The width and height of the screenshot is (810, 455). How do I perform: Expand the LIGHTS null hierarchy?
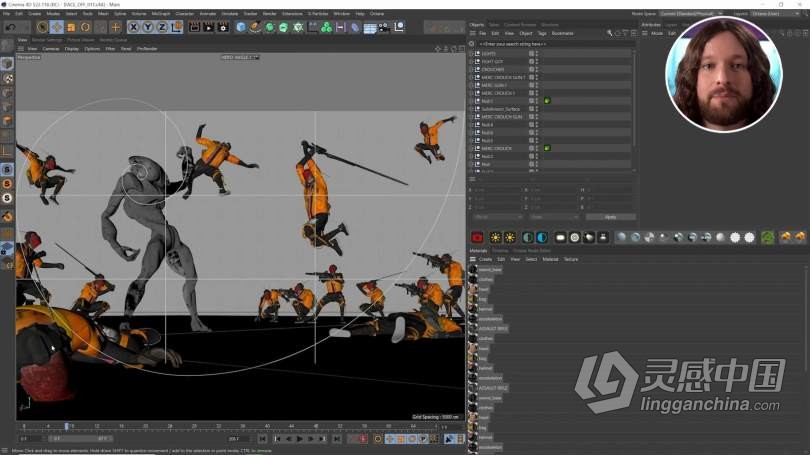point(471,53)
